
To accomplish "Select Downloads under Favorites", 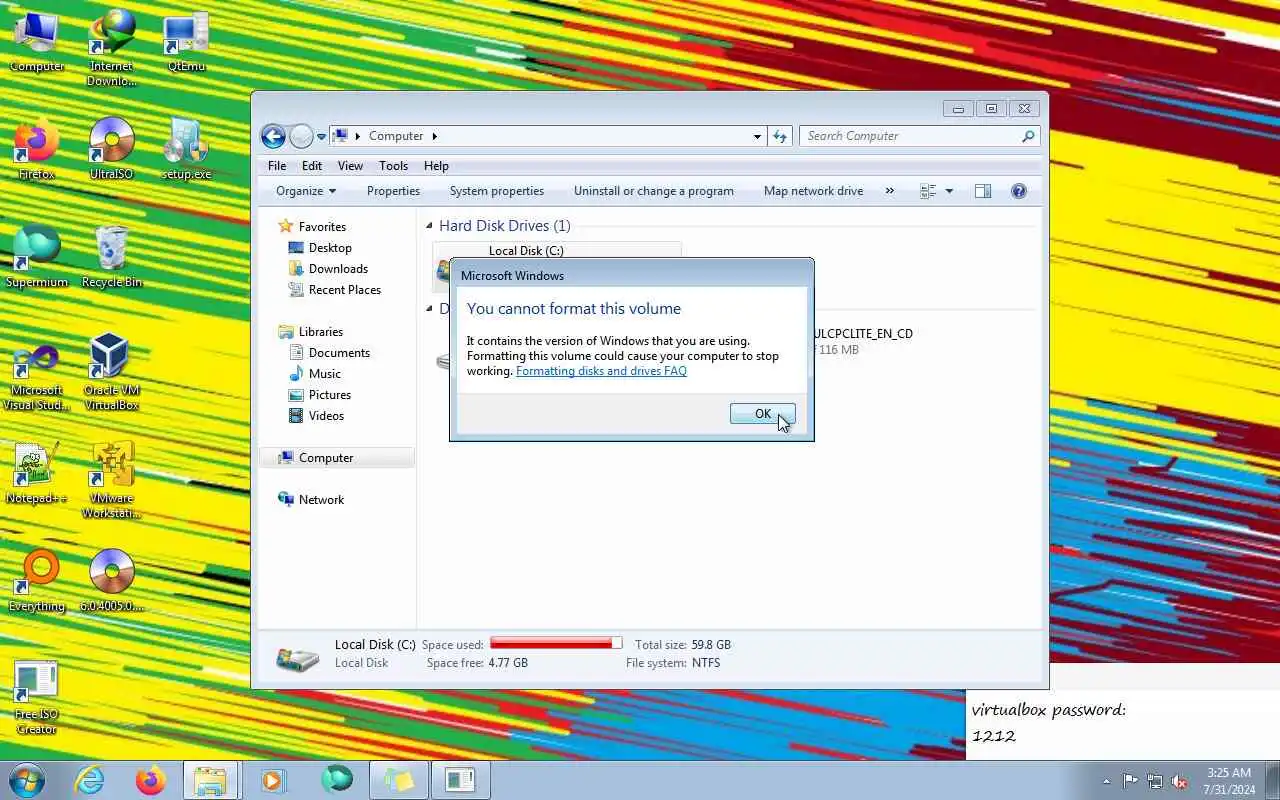I will tap(328, 269).
